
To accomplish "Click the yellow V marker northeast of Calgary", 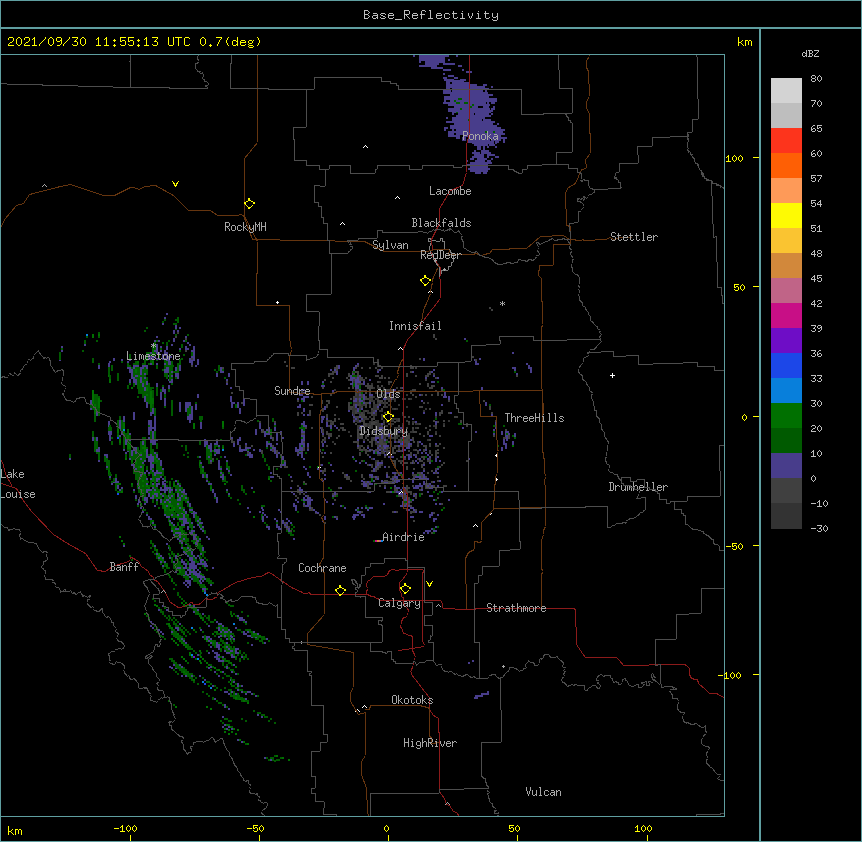I will pos(429,584).
